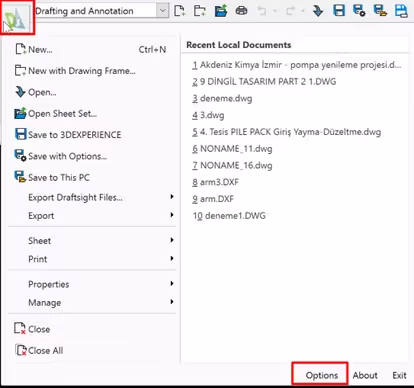The image size is (414, 388).
Task: Open recent file 4. Tesis PILE PACK Giriş
Action: coord(286,132)
